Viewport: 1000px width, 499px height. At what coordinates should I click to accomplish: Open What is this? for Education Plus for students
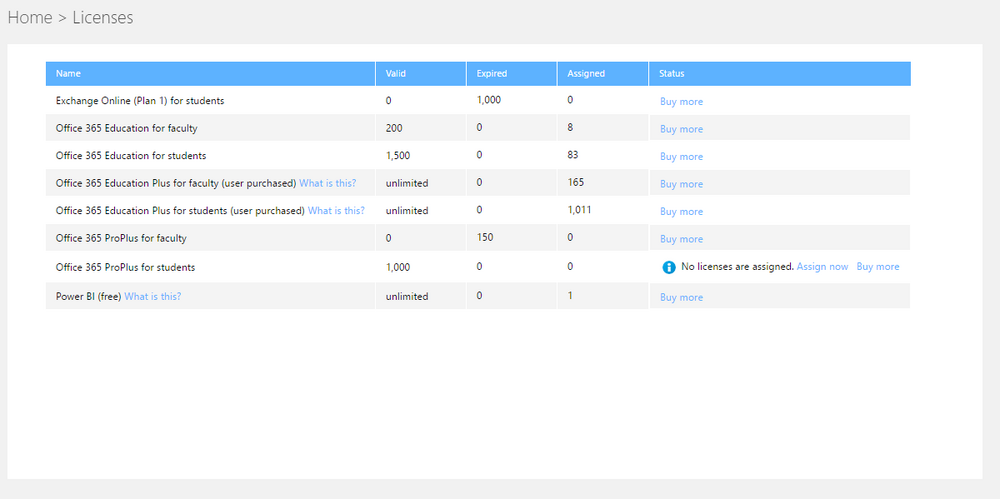pos(336,211)
